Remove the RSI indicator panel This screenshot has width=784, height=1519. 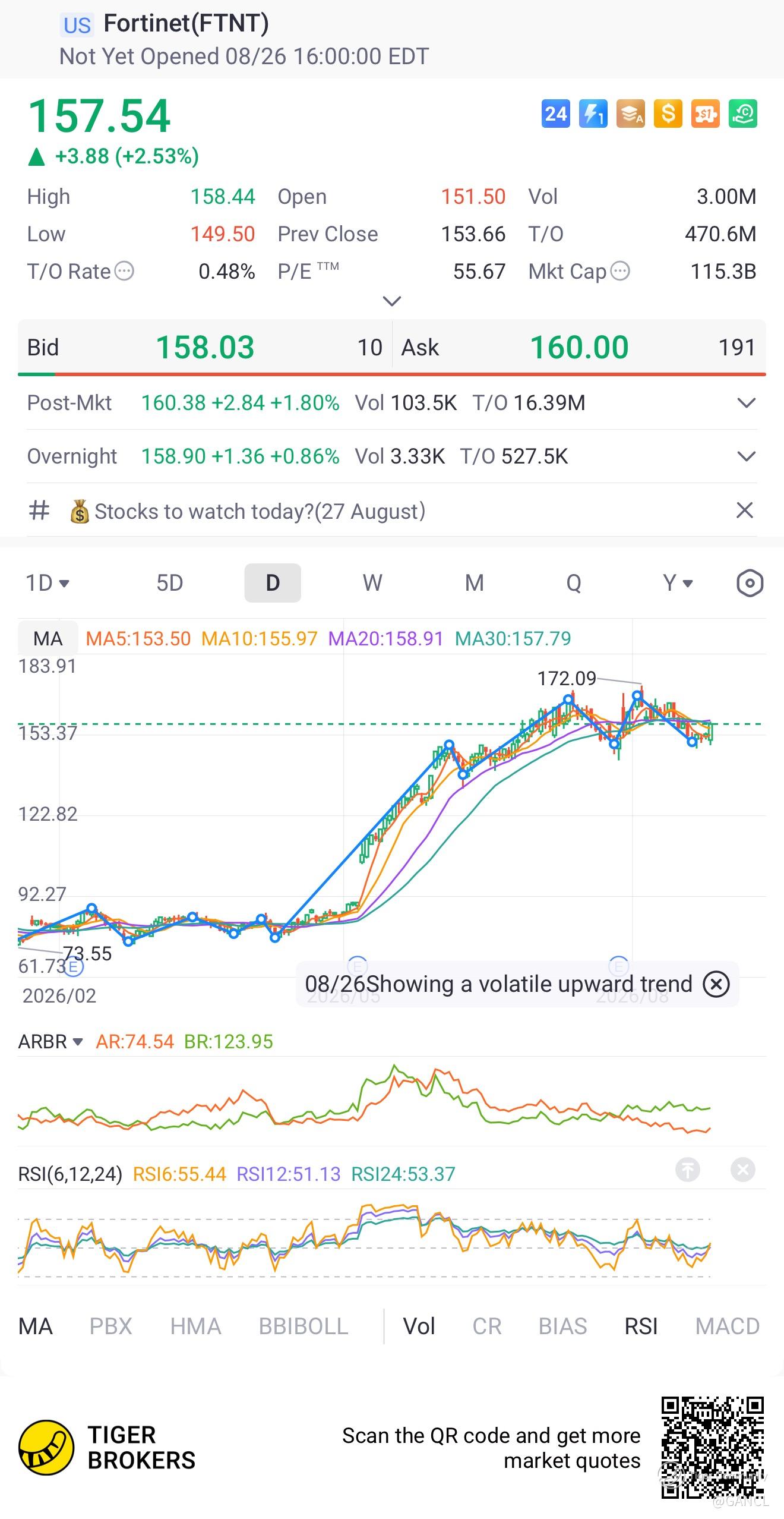click(742, 1170)
